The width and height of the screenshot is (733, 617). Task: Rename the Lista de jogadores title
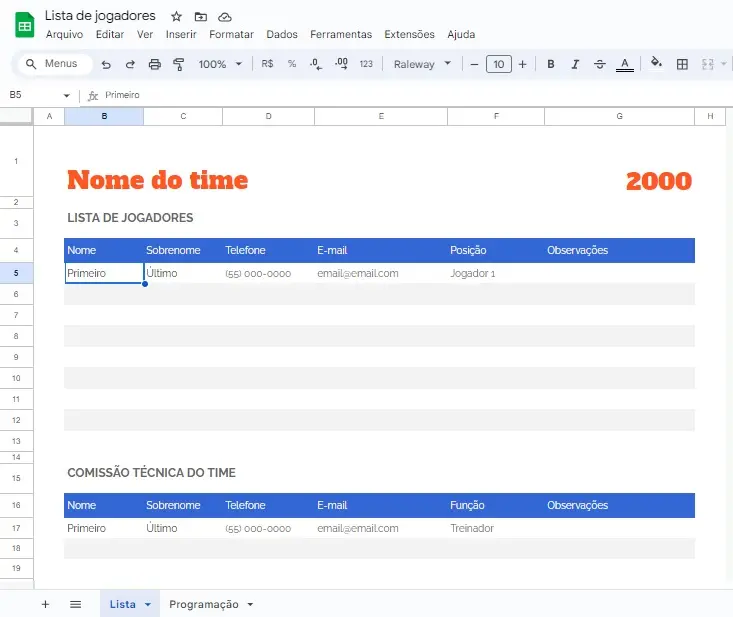click(100, 16)
